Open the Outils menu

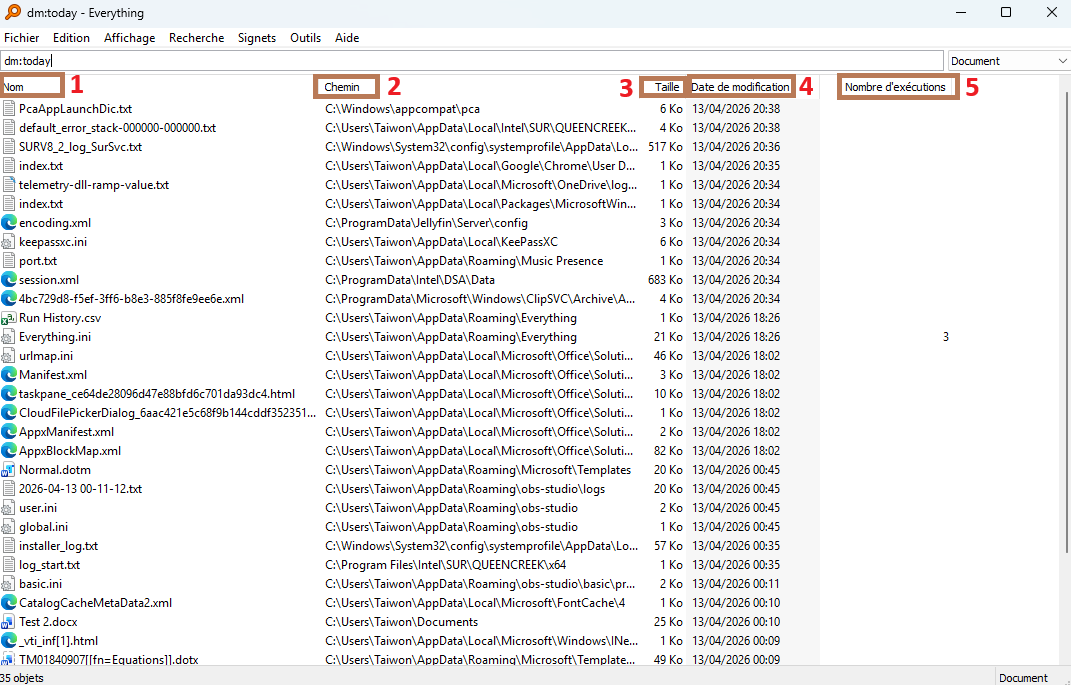coord(305,38)
